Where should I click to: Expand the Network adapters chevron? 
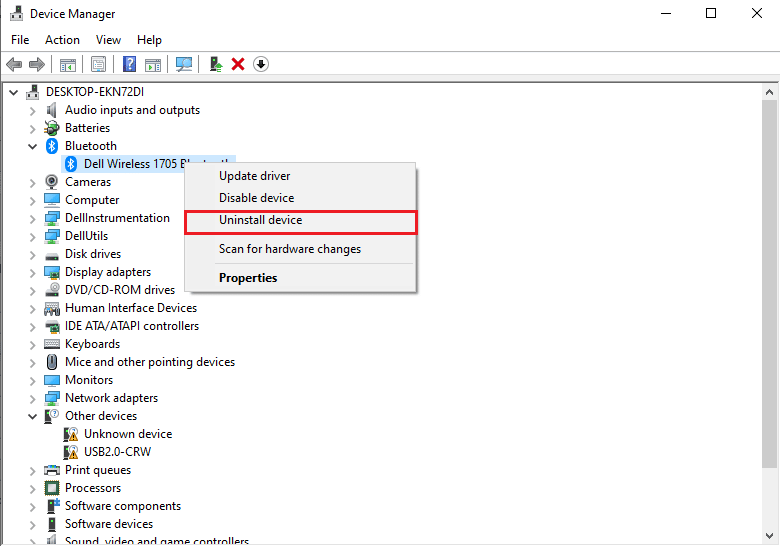[x=33, y=398]
